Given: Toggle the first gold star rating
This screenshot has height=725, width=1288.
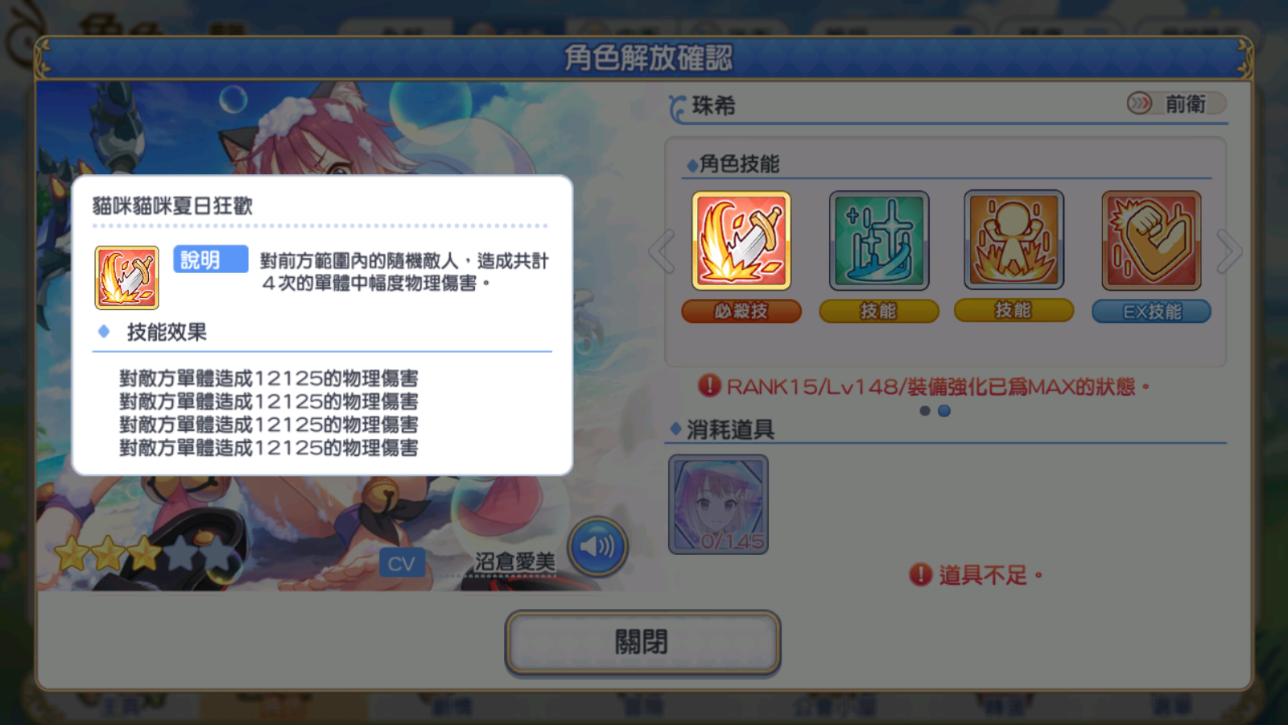Looking at the screenshot, I should (72, 554).
